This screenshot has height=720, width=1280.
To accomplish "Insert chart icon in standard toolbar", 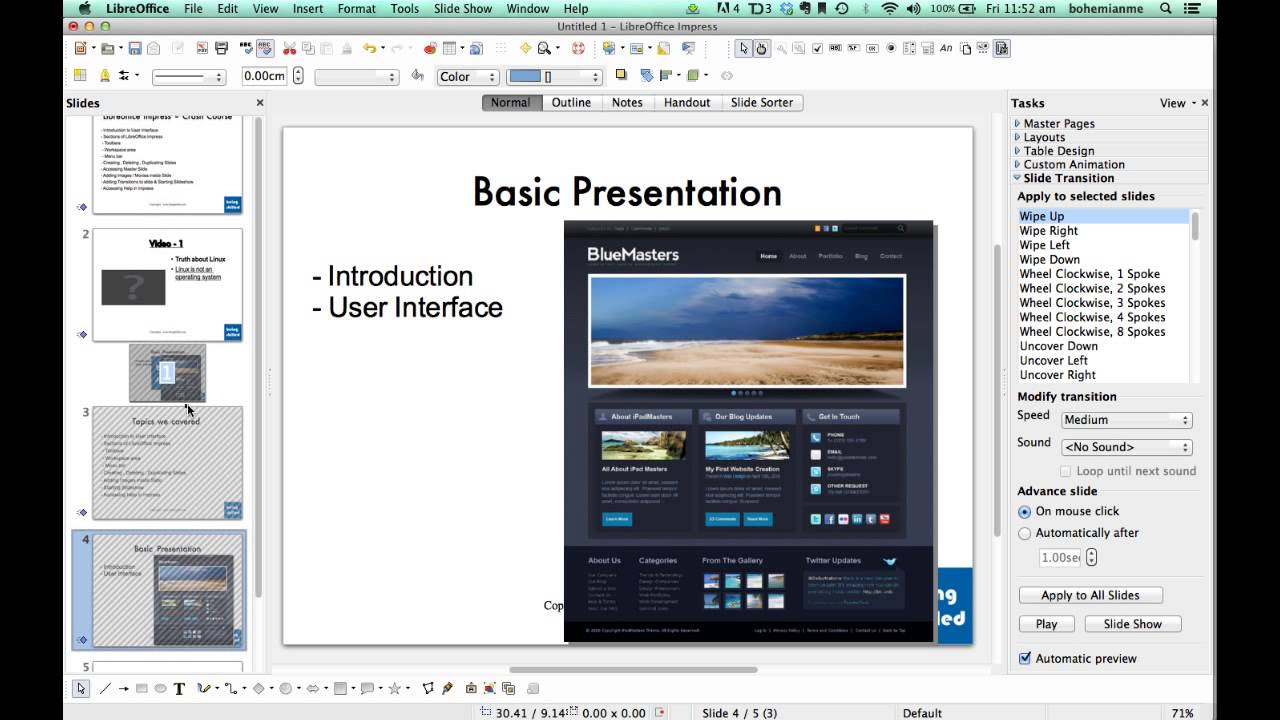I will 430,48.
